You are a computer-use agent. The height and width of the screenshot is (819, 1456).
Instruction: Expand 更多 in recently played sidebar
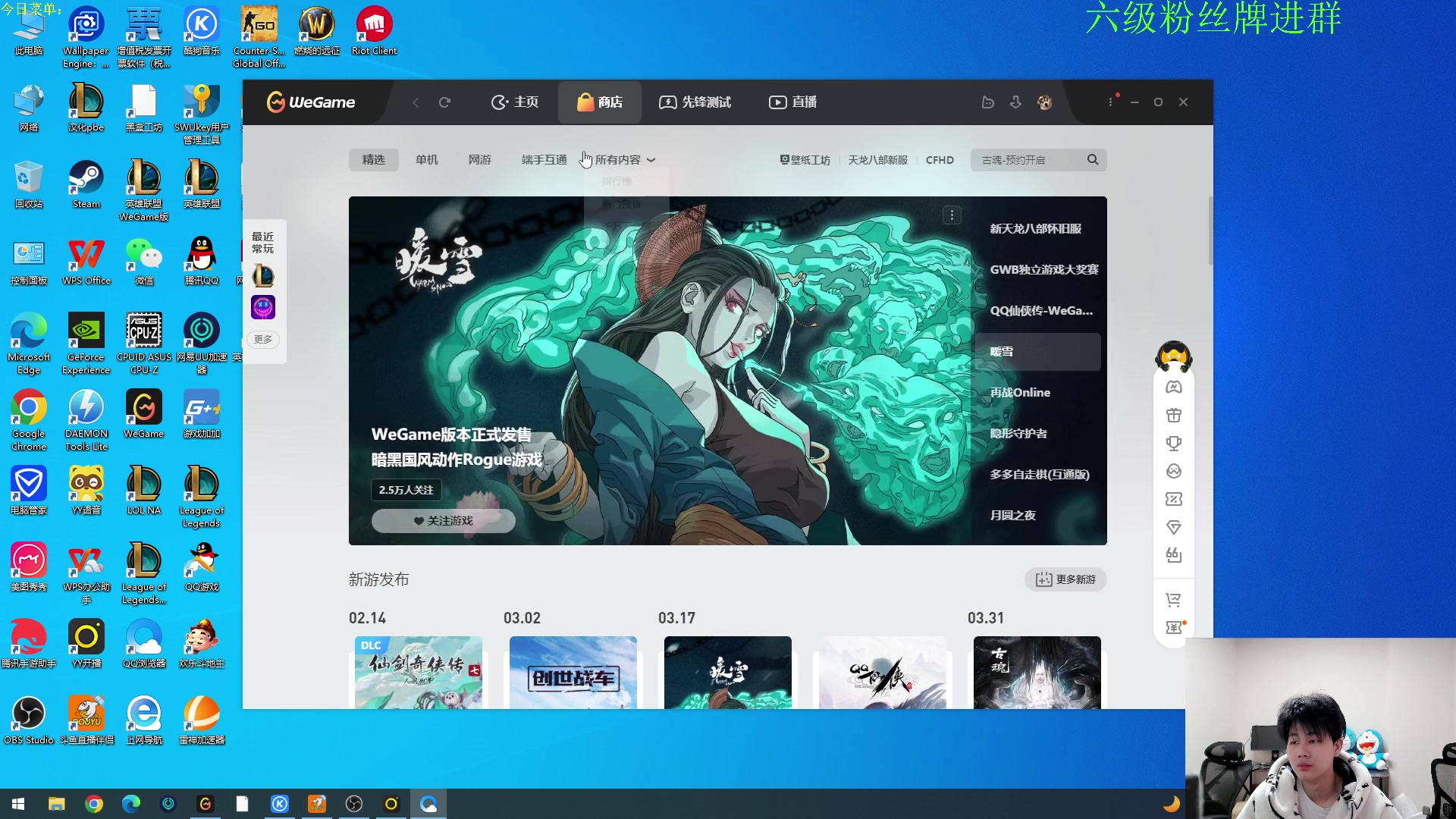[263, 339]
